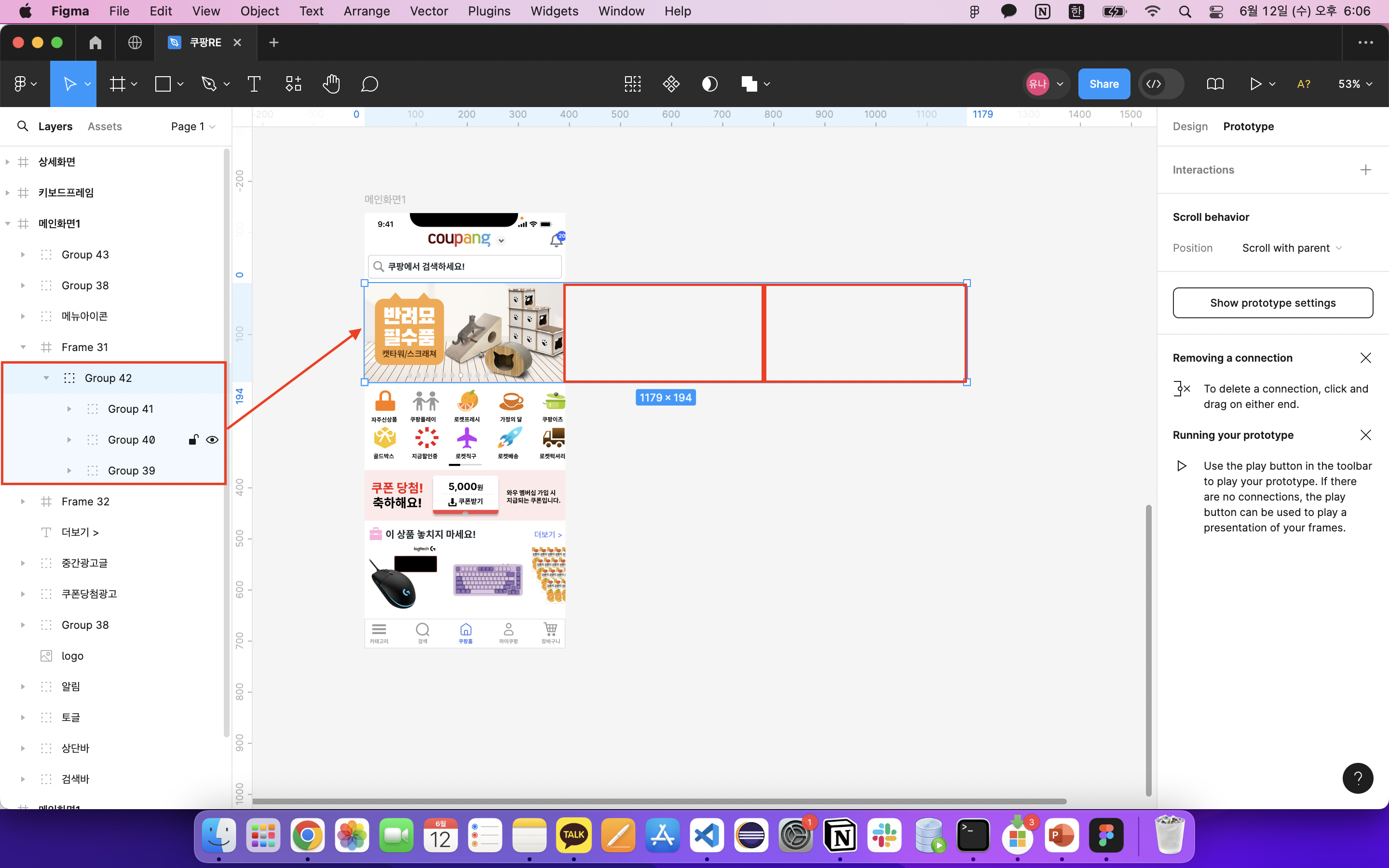The height and width of the screenshot is (868, 1389).
Task: Click the canvas vertical scrollbar
Action: 1148,651
